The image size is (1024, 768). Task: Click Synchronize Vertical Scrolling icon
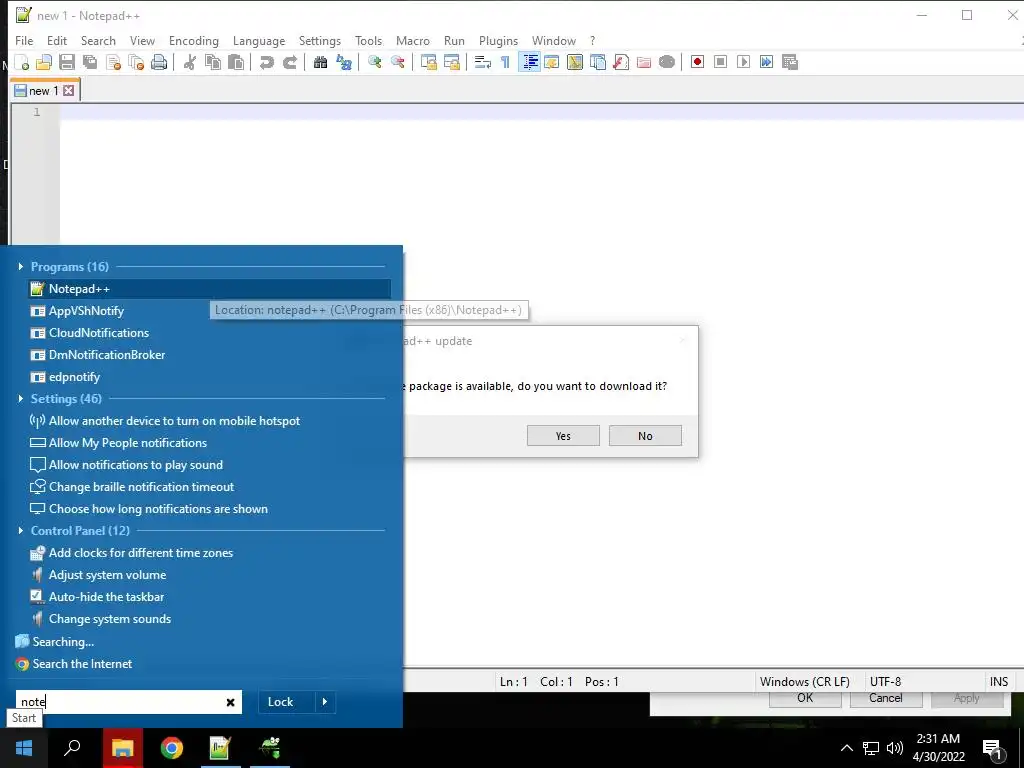tap(428, 62)
